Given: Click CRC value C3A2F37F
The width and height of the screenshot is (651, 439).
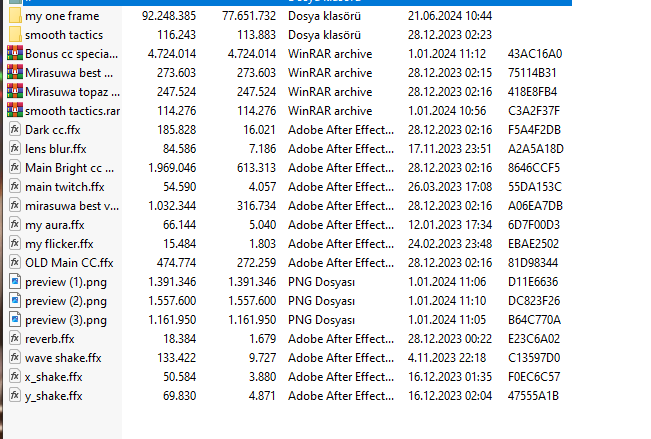Looking at the screenshot, I should (534, 111).
